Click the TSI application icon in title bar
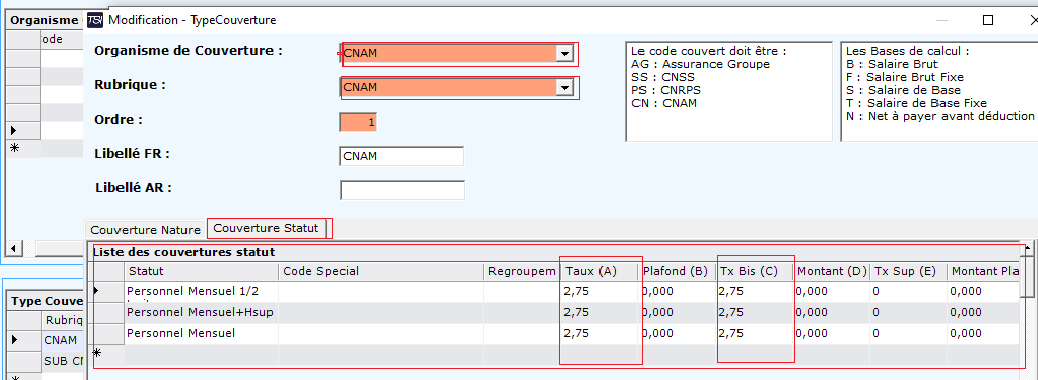Viewport: 1038px width, 380px height. [95, 20]
